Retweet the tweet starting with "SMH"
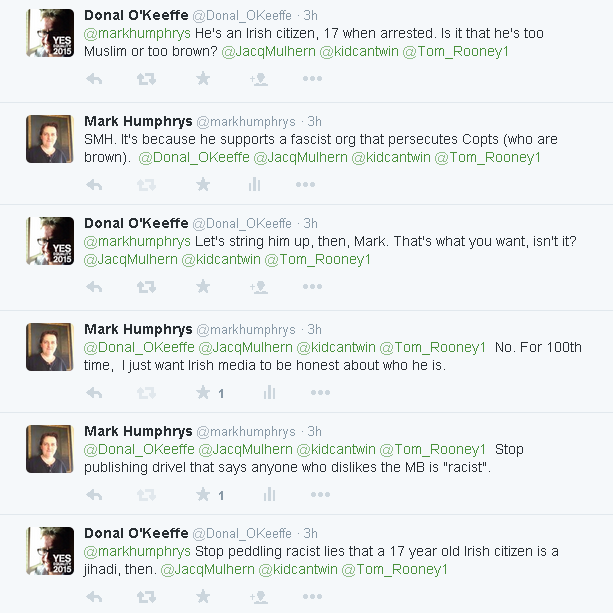Viewport: 613px width, 613px height. point(146,184)
